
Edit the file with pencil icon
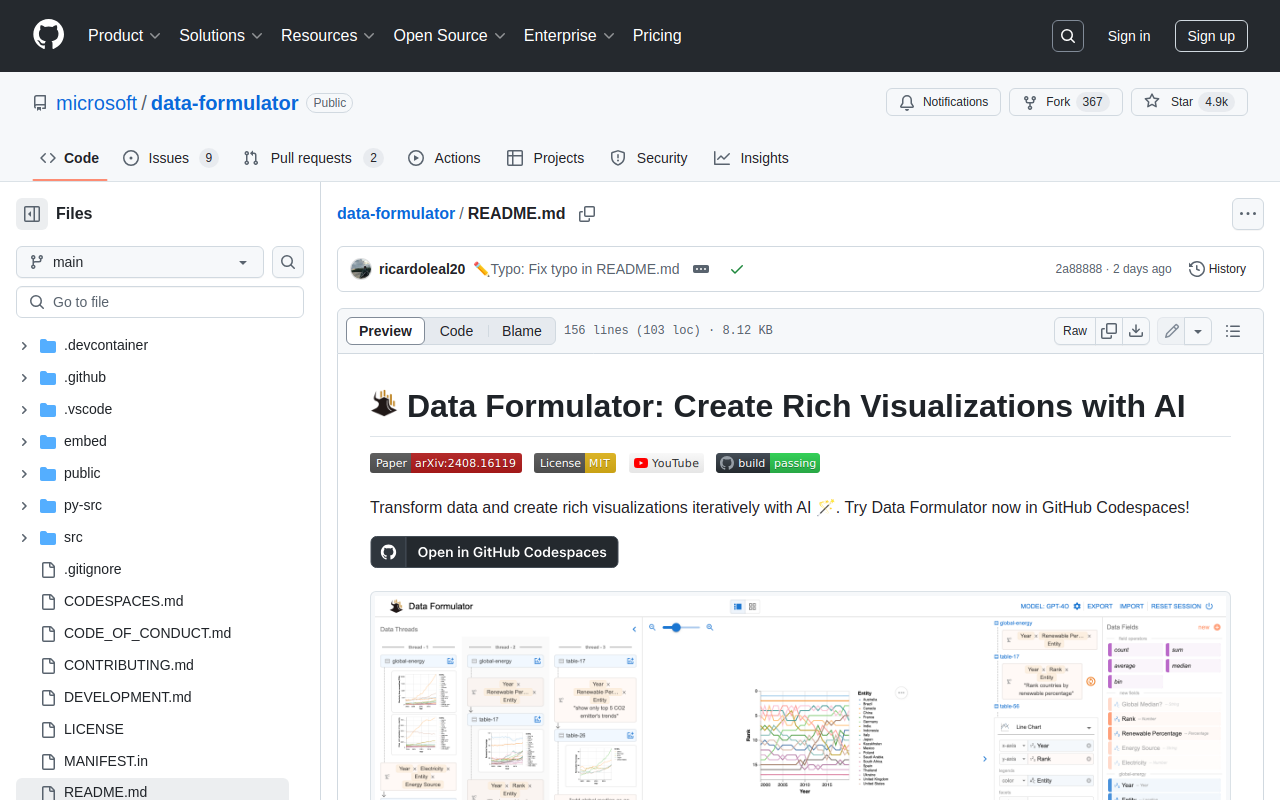pos(1171,331)
